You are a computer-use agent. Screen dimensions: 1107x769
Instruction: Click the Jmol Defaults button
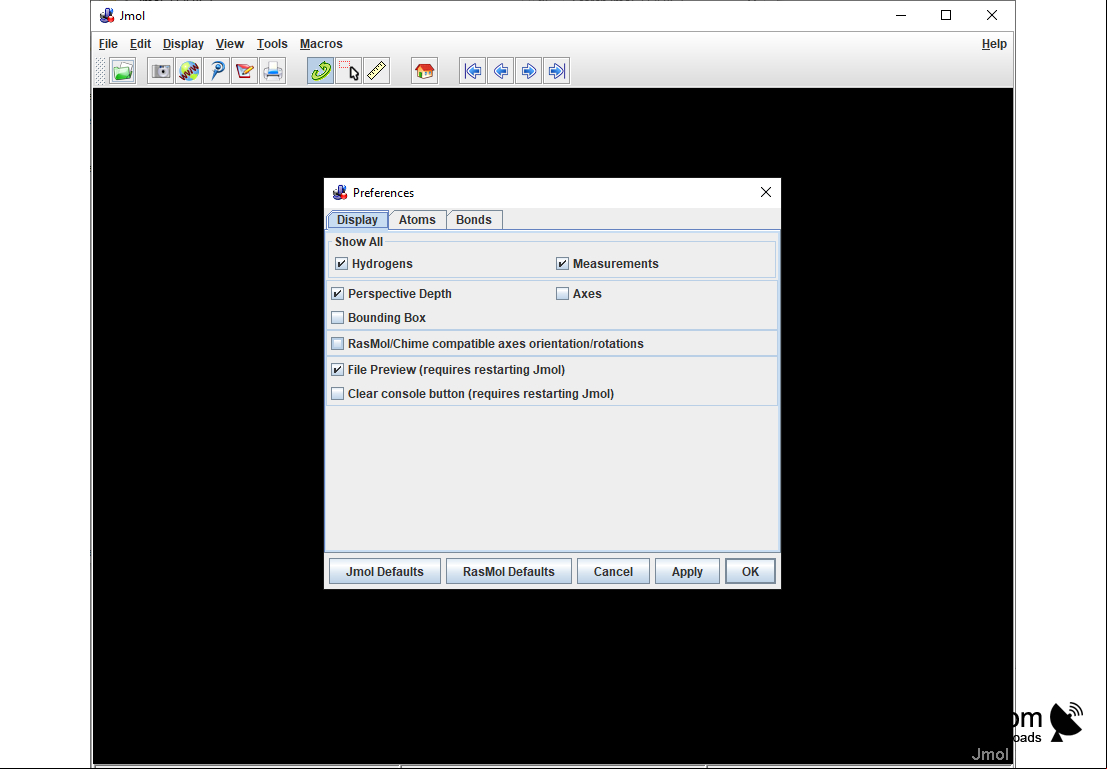[x=385, y=571]
